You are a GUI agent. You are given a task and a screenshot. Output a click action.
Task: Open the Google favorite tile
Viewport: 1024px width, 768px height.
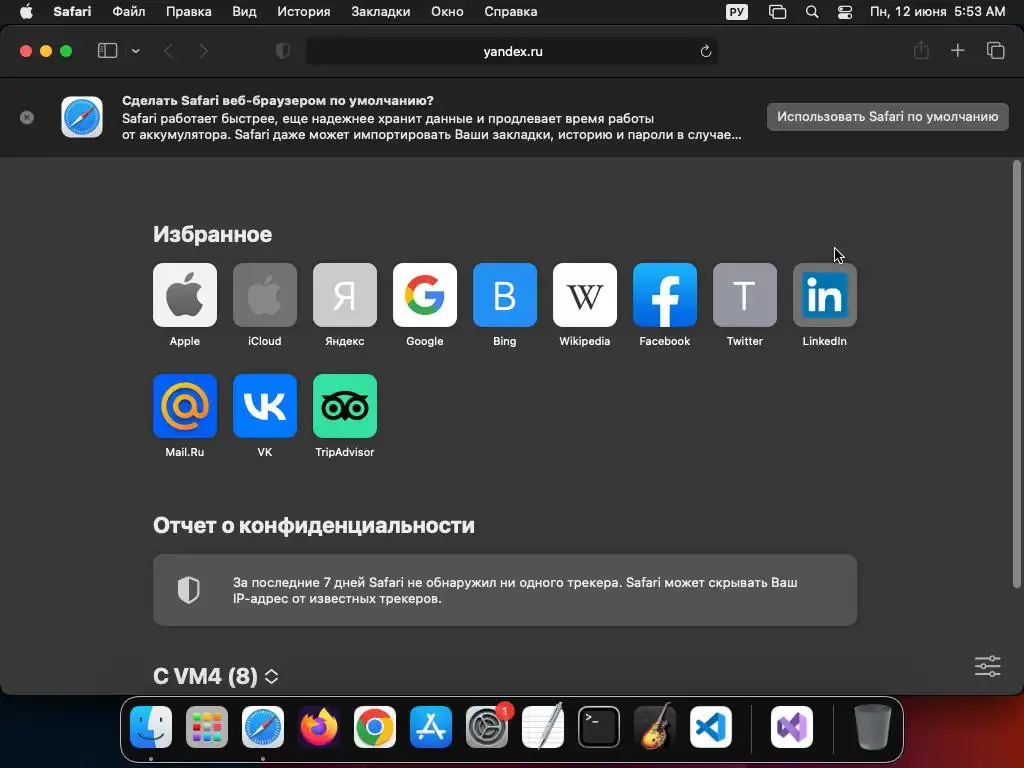click(x=424, y=295)
